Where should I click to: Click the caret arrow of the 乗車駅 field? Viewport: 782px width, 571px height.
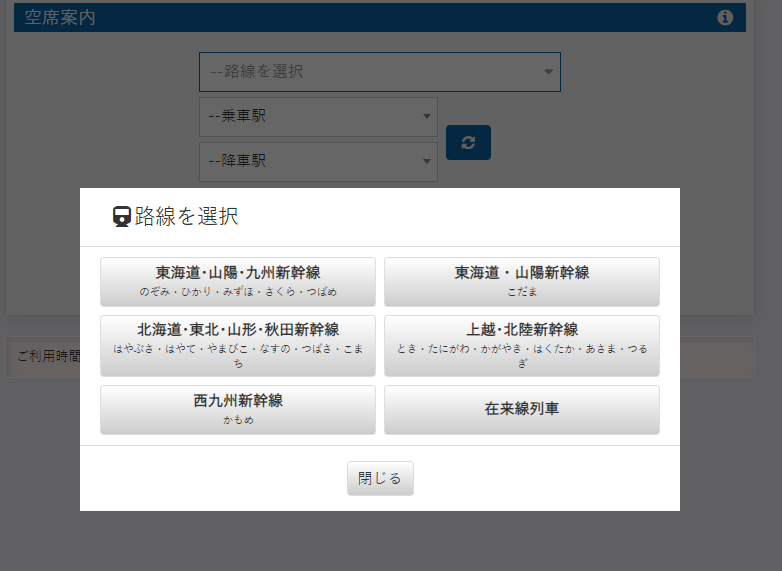pos(427,117)
